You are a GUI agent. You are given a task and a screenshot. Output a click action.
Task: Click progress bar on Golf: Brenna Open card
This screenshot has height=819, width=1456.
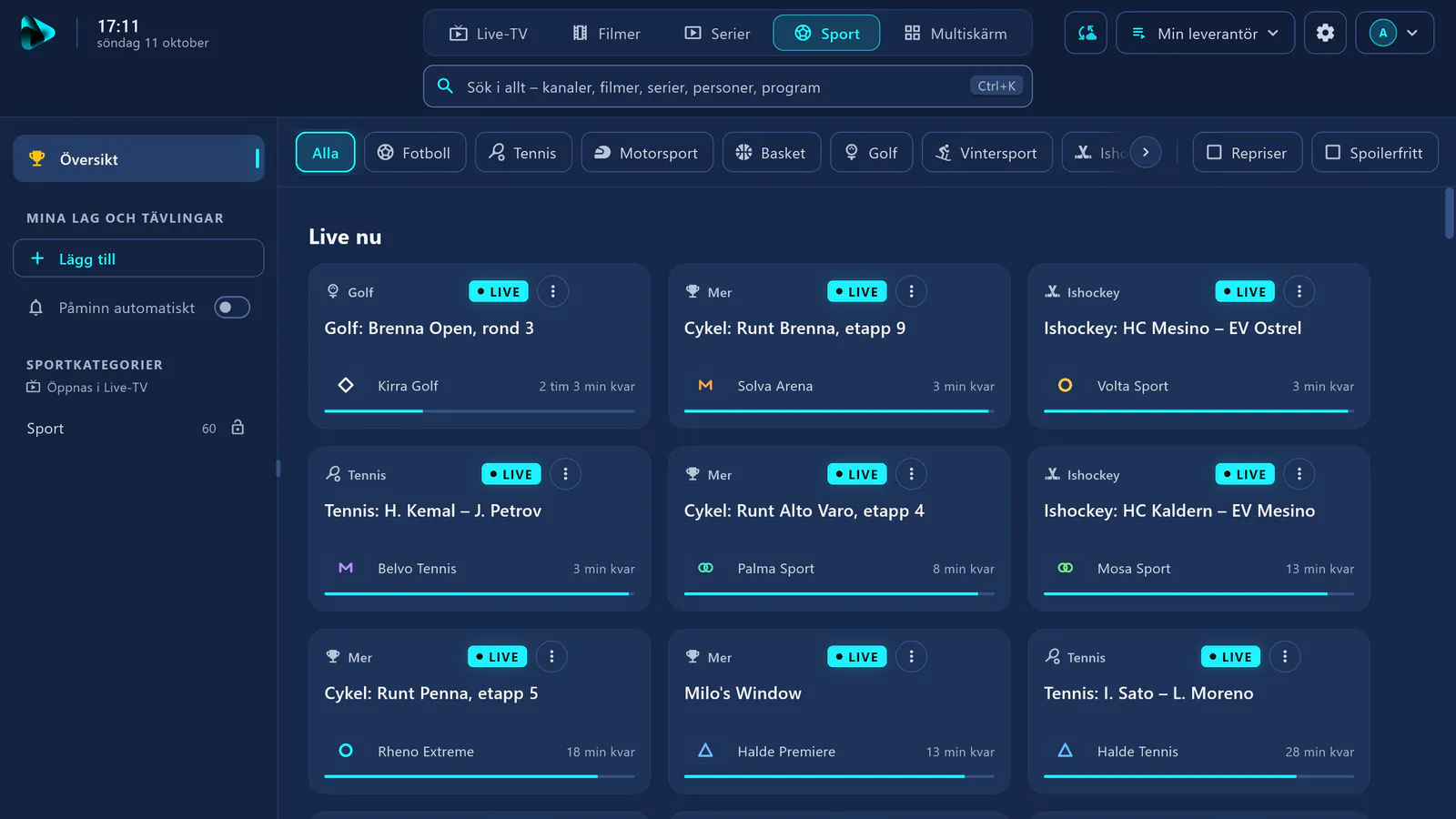coord(480,411)
